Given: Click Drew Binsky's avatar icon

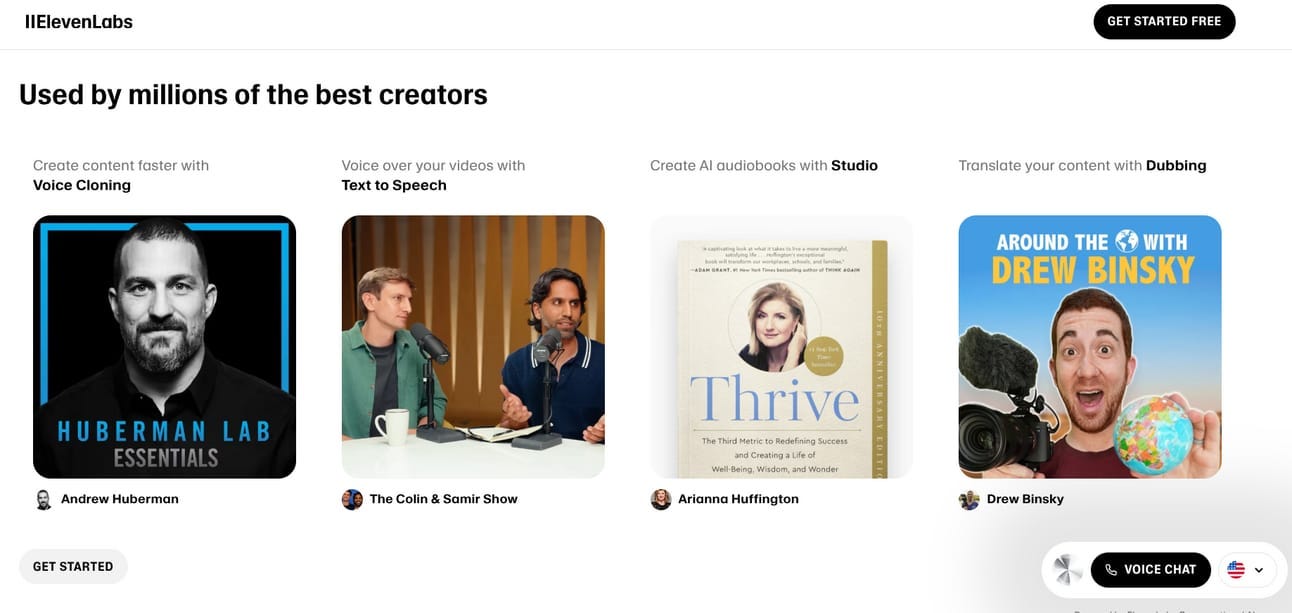Looking at the screenshot, I should click(969, 499).
